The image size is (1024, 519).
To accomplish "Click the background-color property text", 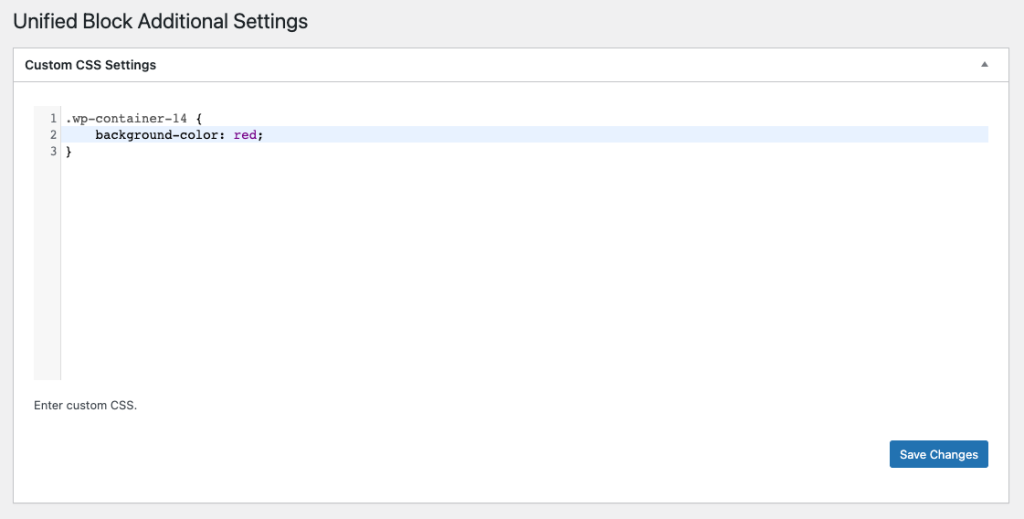I will (x=155, y=135).
